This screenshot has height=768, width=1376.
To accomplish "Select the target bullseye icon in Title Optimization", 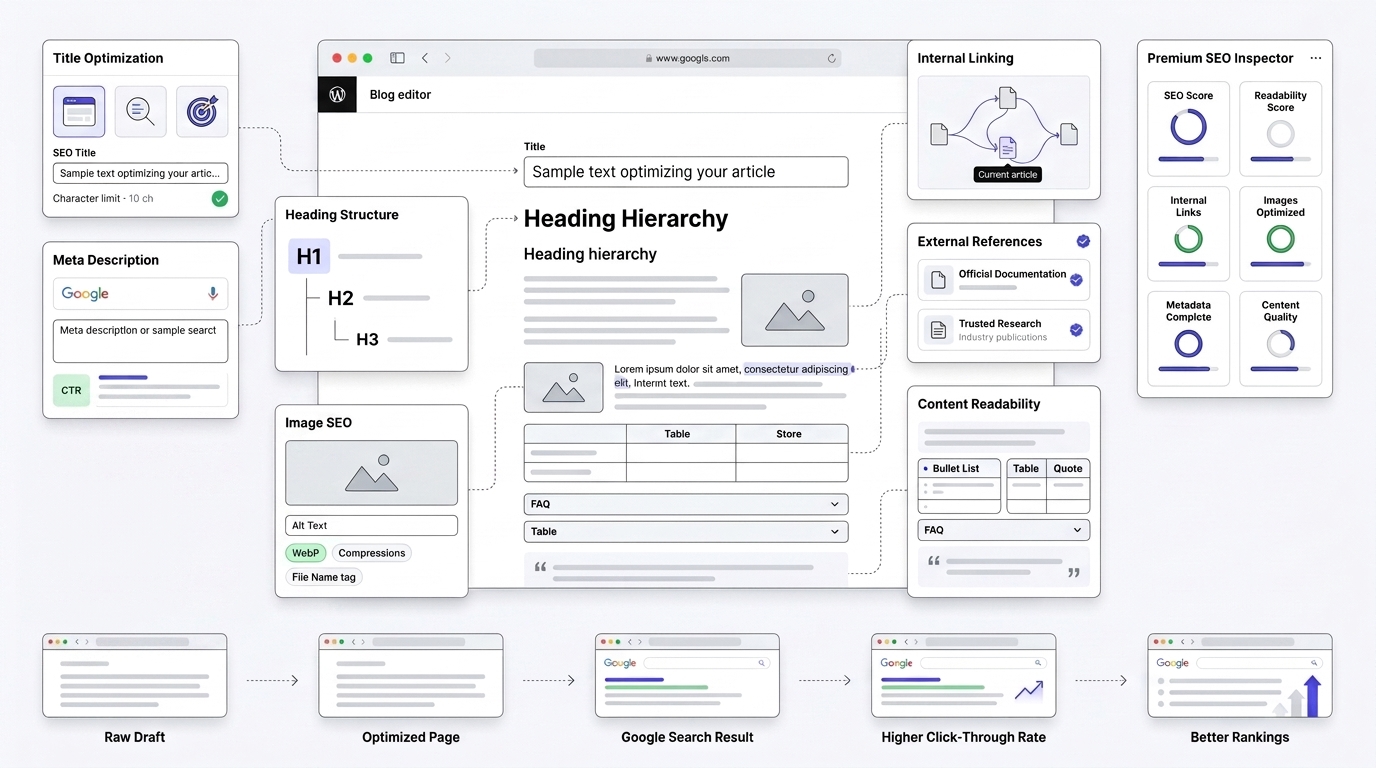I will (202, 111).
